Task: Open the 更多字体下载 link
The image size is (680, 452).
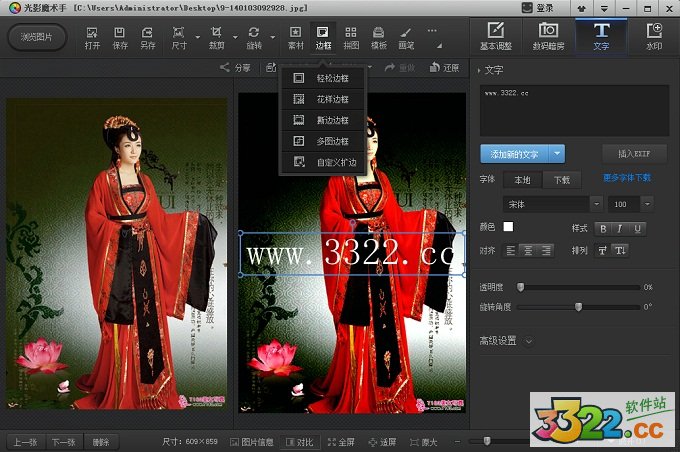Action: tap(627, 178)
